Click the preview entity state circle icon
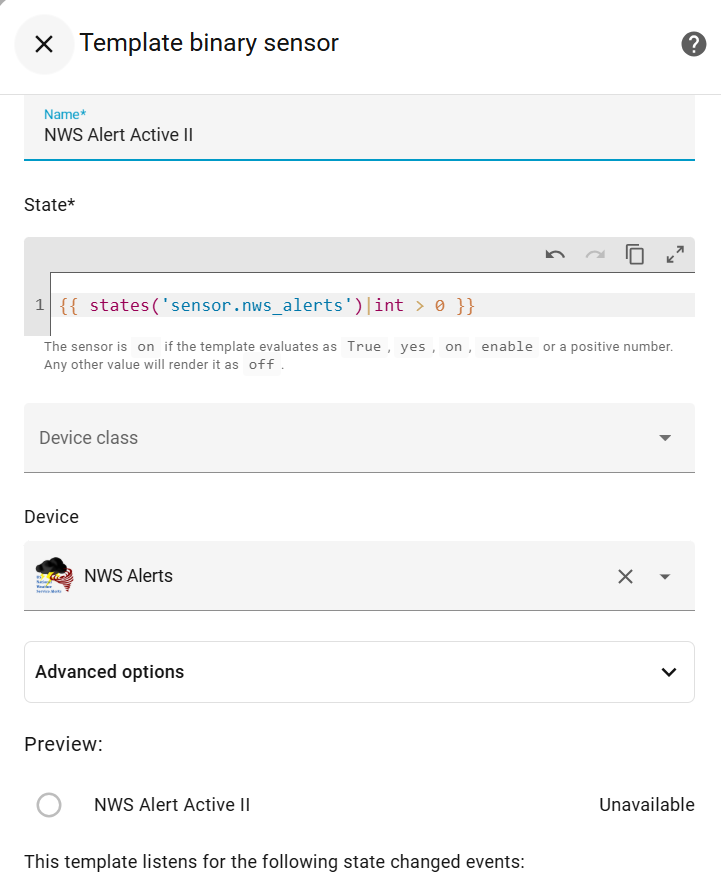Image resolution: width=721 pixels, height=891 pixels. tap(49, 805)
